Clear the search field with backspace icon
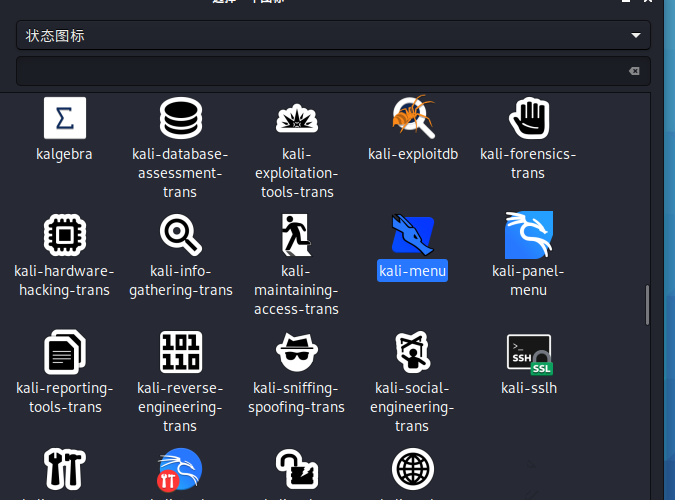Screen dimensions: 675x500 [x=633, y=71]
